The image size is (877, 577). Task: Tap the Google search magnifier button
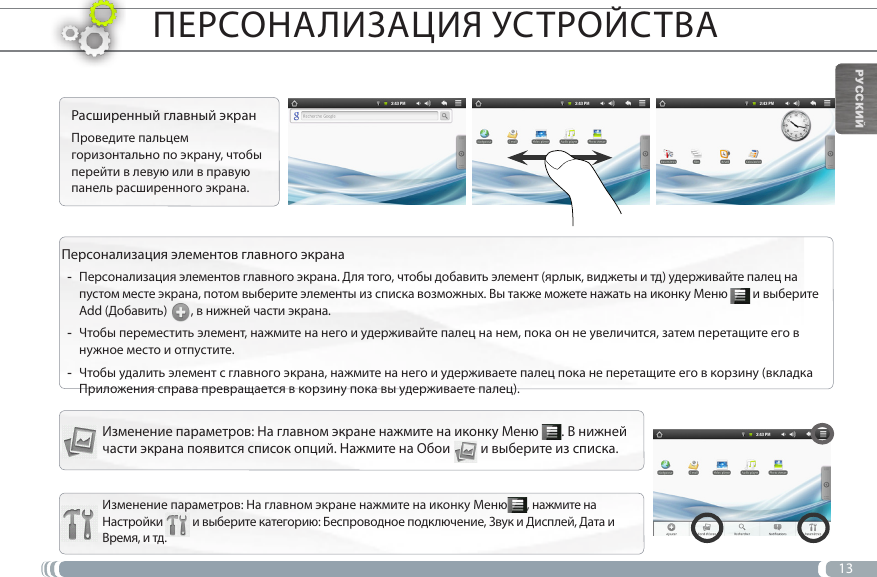[x=445, y=116]
